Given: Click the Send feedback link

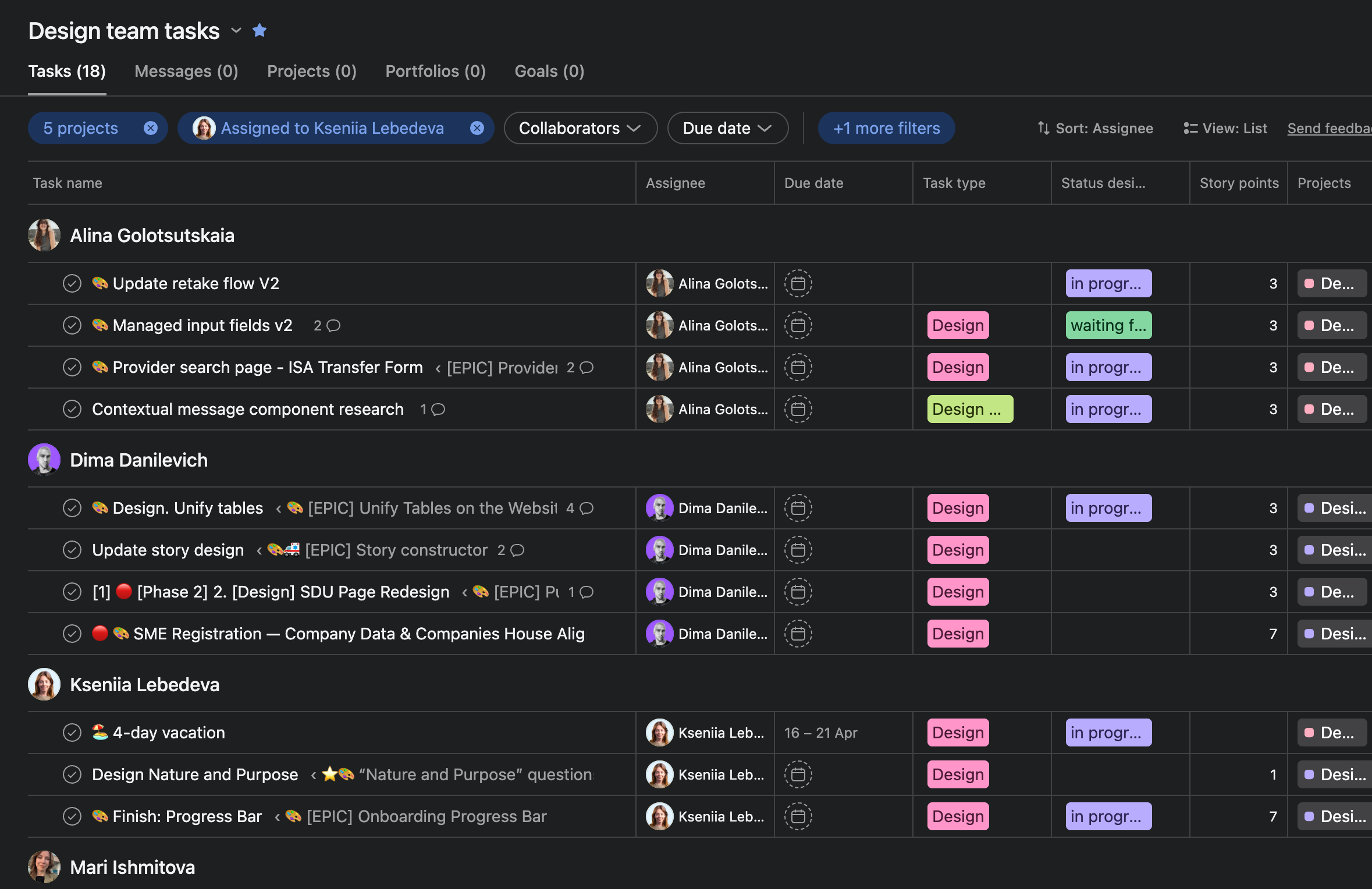Looking at the screenshot, I should coord(1329,128).
